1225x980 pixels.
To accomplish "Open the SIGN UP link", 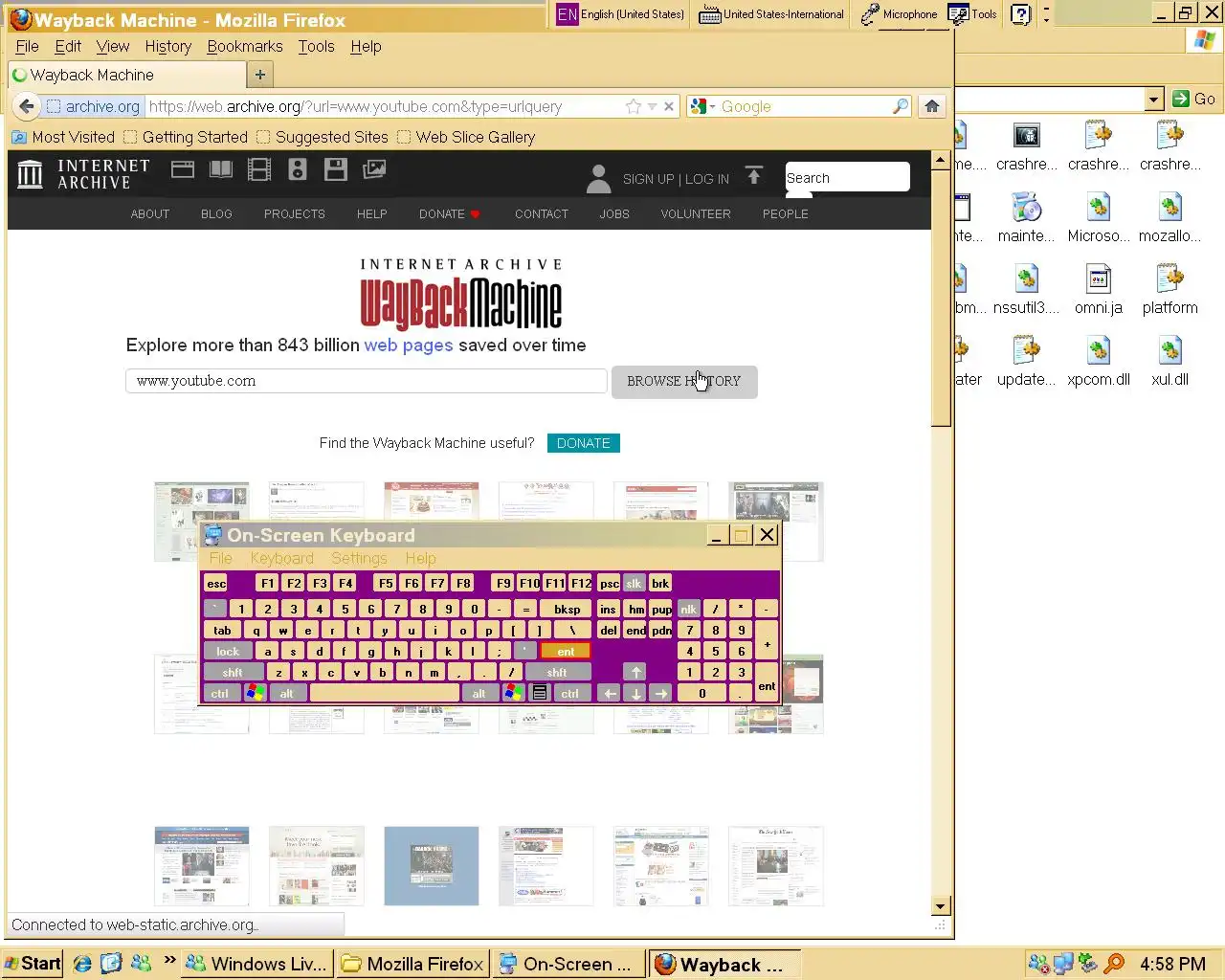I will click(x=648, y=179).
